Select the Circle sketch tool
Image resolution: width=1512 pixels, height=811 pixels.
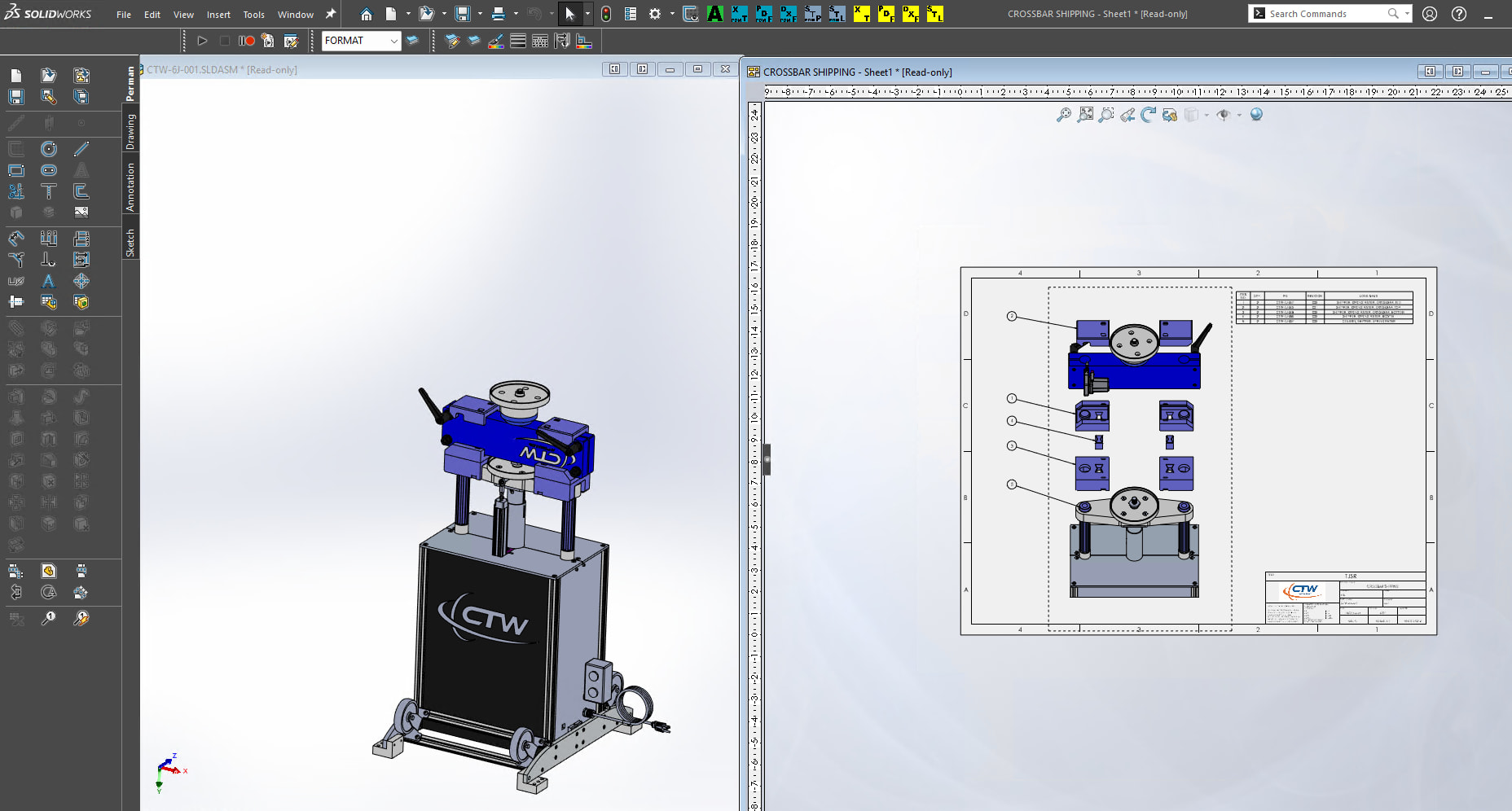(49, 149)
